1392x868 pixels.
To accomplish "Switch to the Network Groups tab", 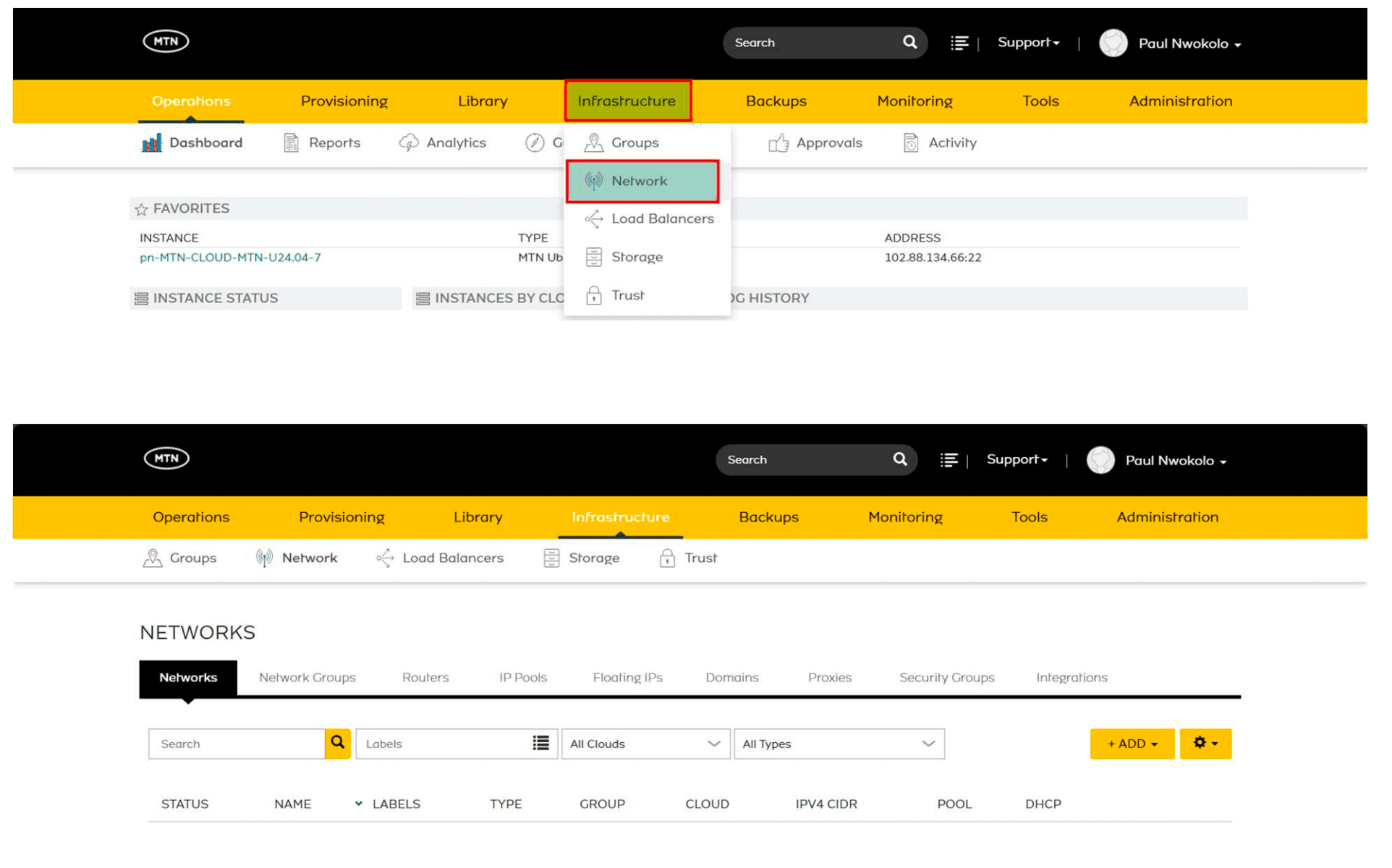I will click(x=307, y=677).
